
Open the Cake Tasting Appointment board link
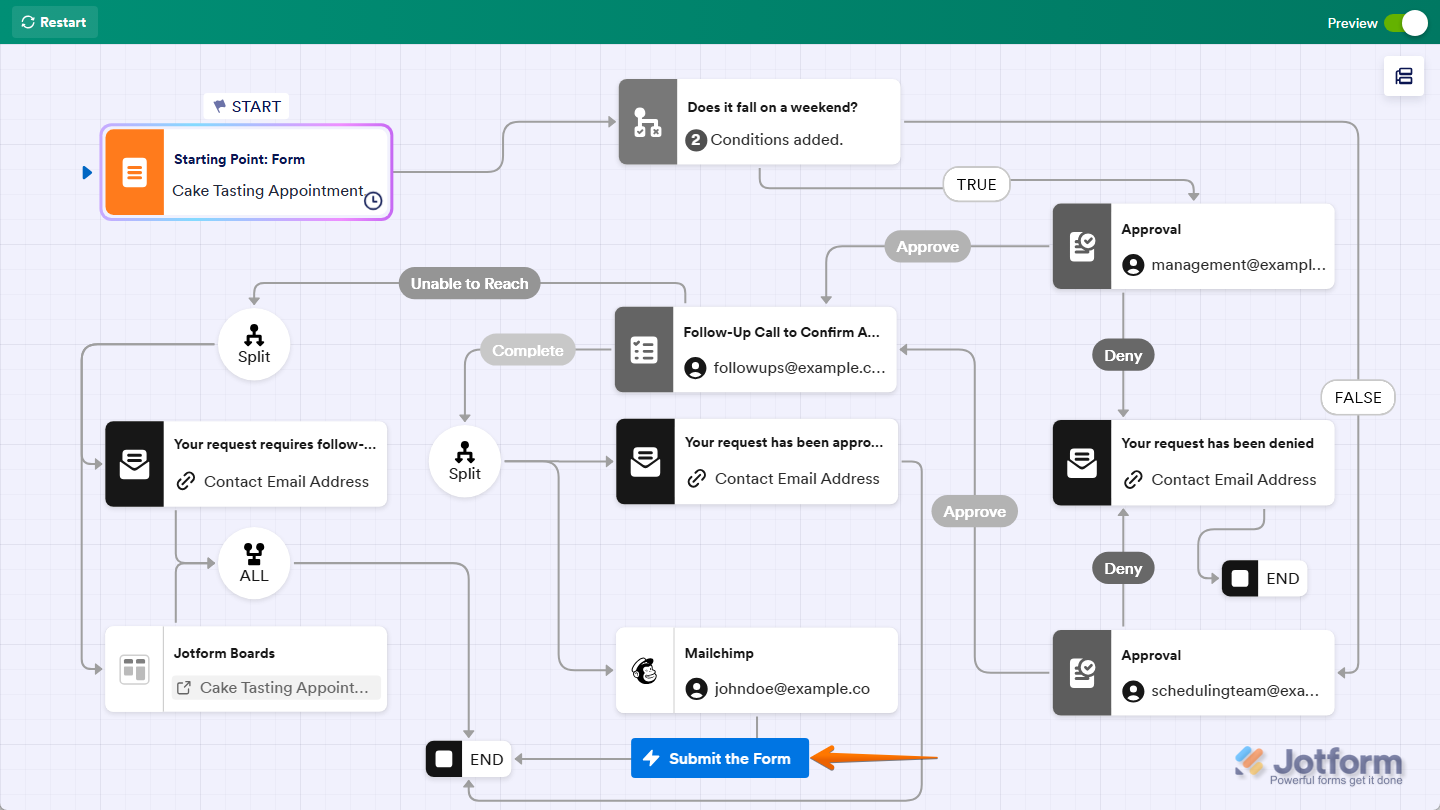point(275,688)
